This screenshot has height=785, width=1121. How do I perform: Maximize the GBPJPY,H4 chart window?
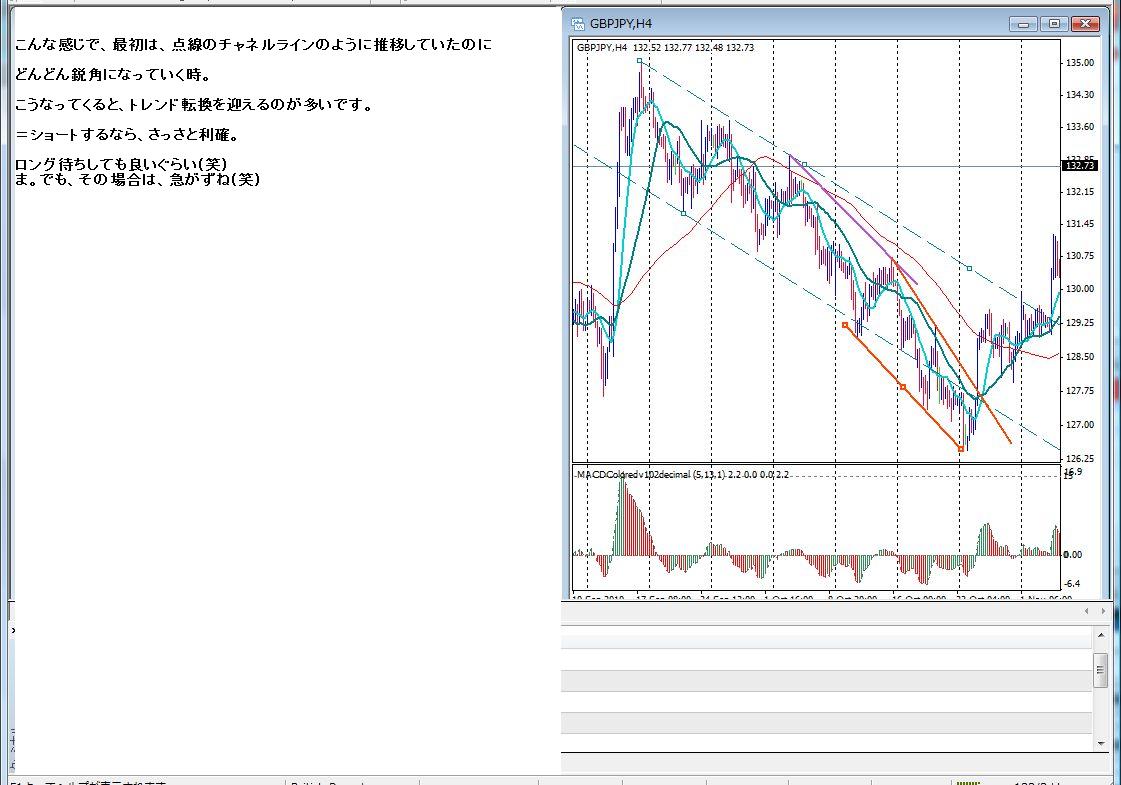click(1054, 24)
